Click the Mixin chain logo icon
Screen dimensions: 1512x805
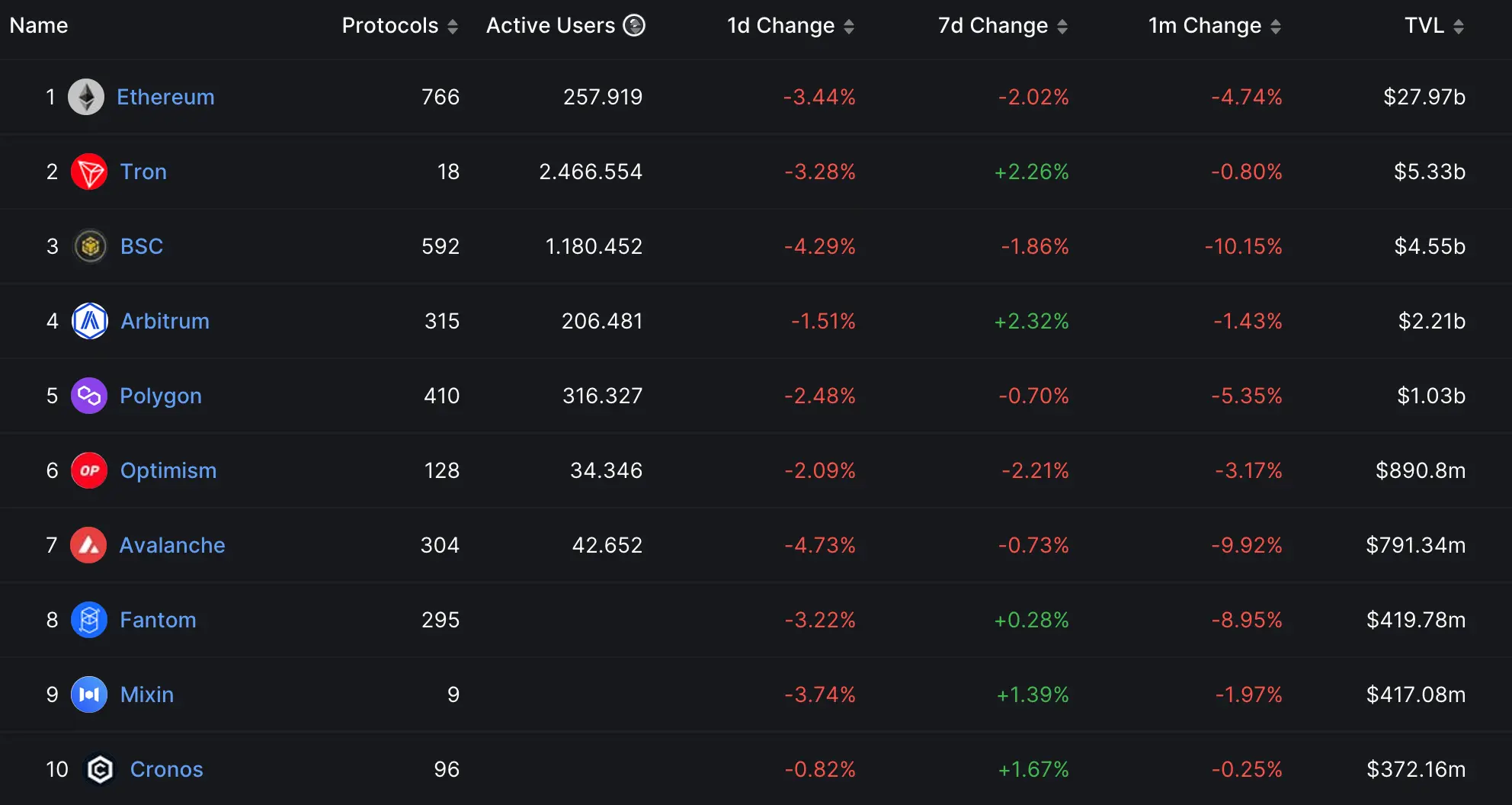click(x=89, y=694)
